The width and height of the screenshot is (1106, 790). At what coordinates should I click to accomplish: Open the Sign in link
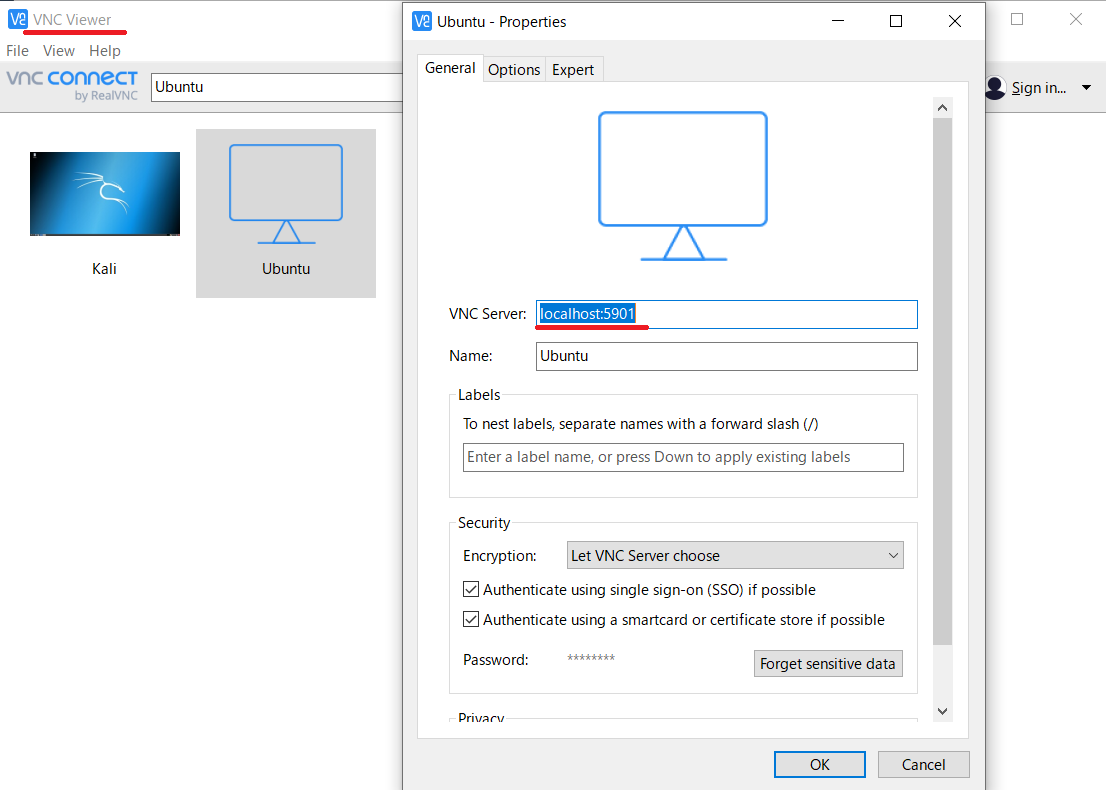1038,87
